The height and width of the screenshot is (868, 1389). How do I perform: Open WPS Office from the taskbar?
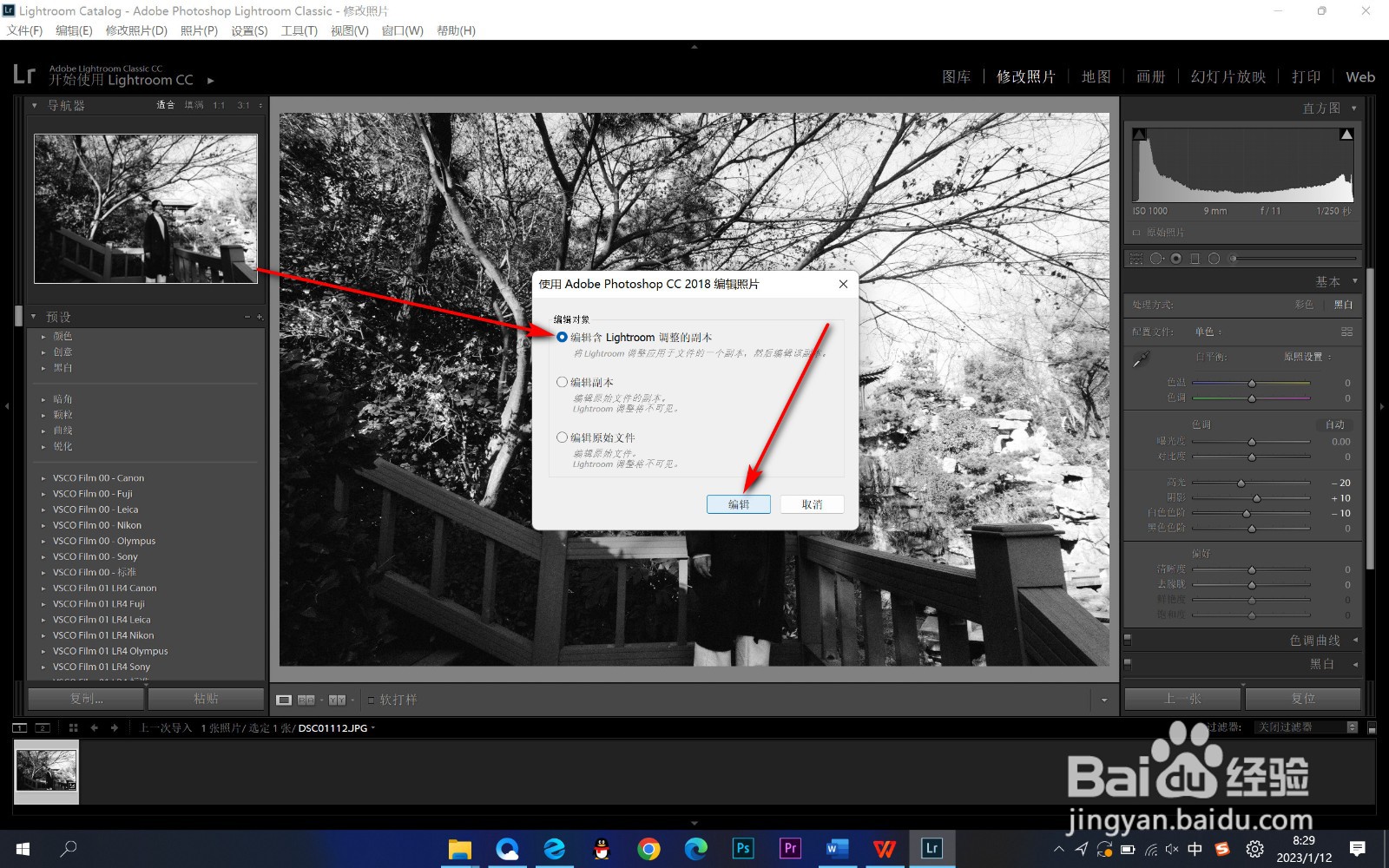coord(885,848)
